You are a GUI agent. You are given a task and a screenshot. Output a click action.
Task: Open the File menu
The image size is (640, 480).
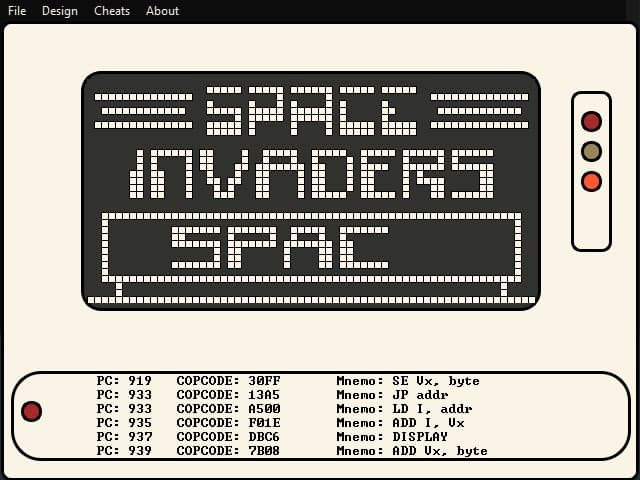coord(17,11)
